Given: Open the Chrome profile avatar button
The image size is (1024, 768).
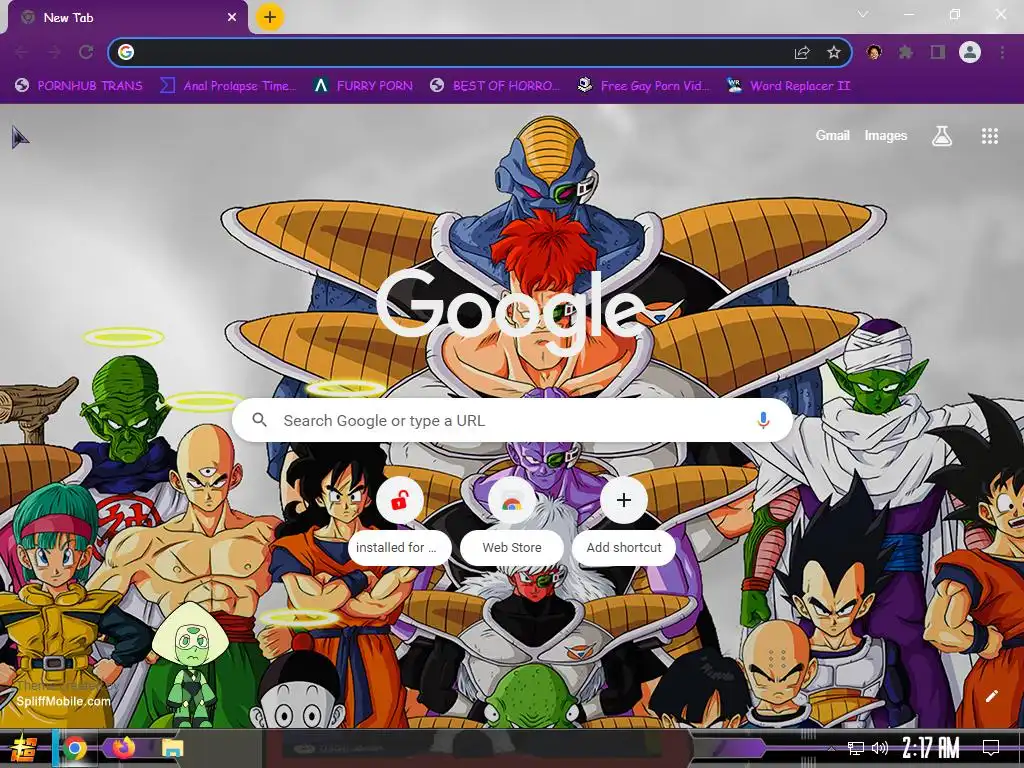Looking at the screenshot, I should [970, 52].
